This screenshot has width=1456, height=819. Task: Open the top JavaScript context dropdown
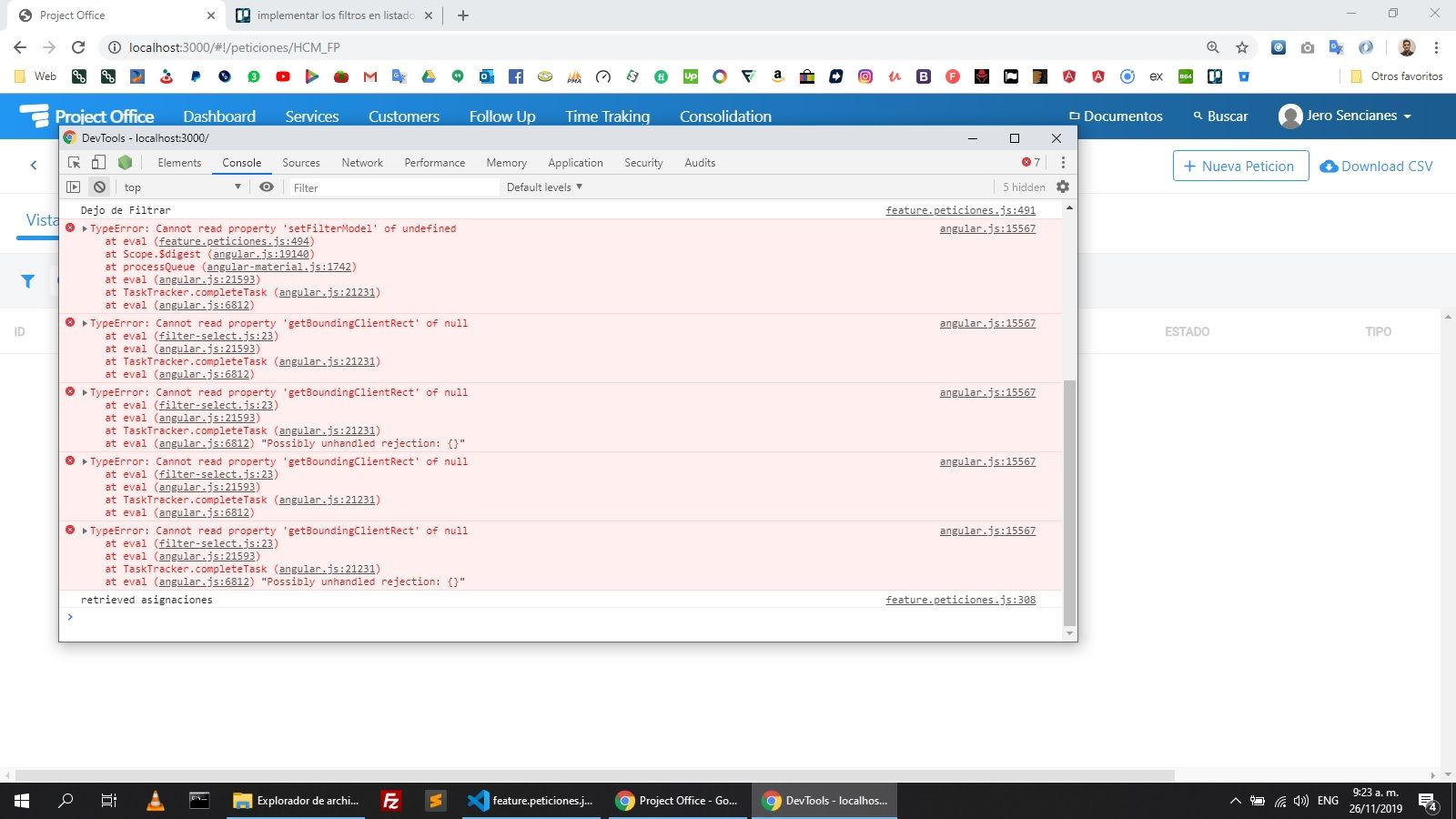coord(182,187)
